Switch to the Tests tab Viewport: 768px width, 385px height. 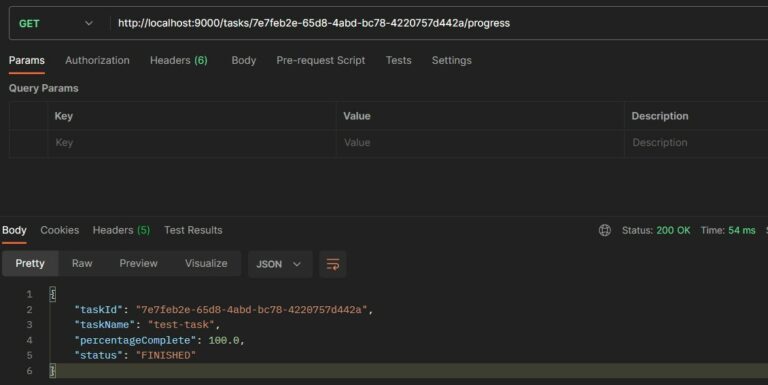click(398, 60)
